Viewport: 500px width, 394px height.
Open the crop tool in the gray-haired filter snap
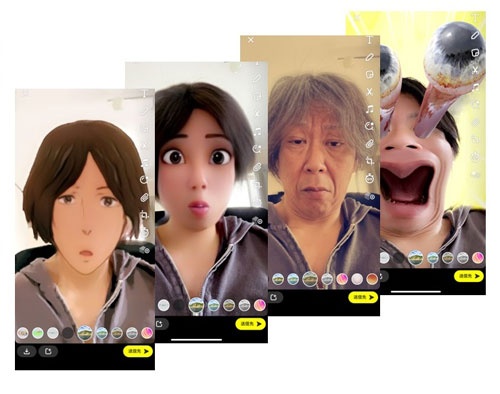(369, 161)
